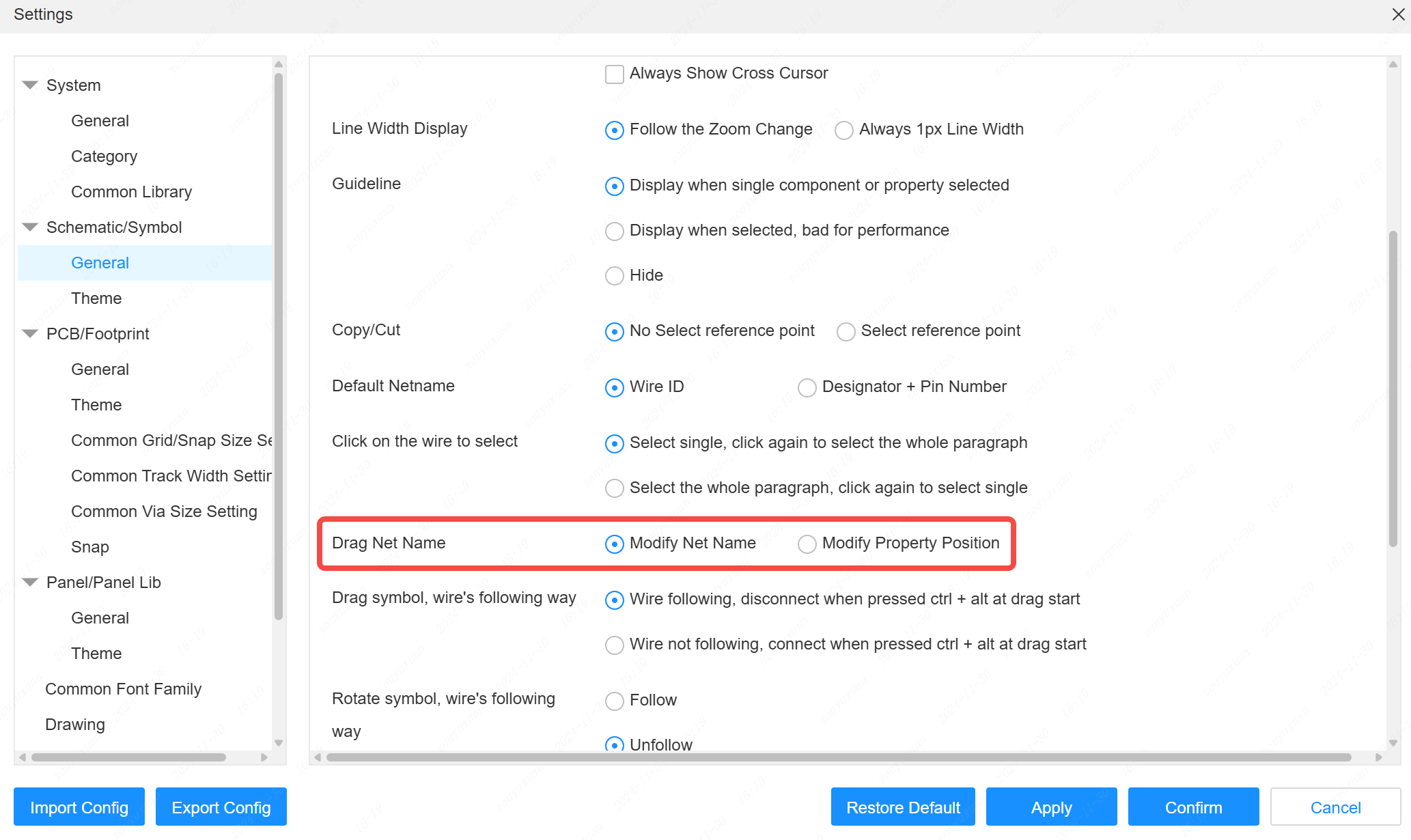Collapse the Schematic/Symbol tree section
The height and width of the screenshot is (840, 1411).
[30, 227]
